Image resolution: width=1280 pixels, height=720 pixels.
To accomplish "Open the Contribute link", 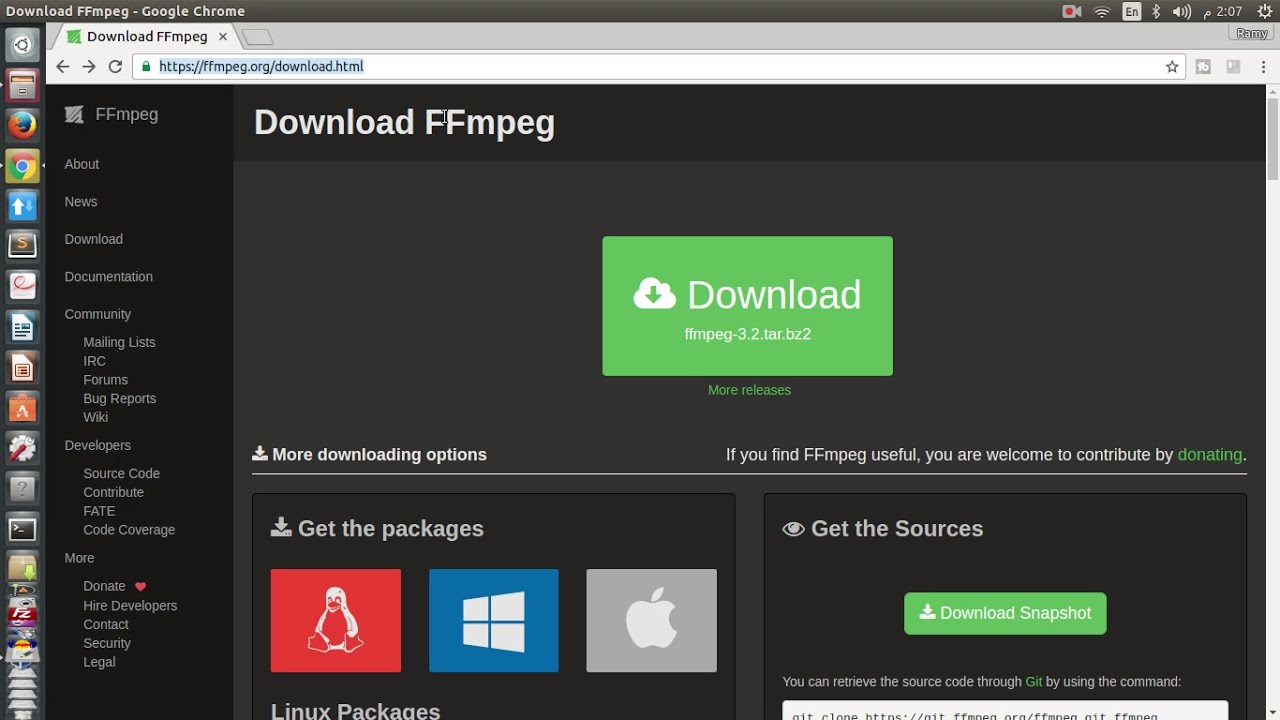I will [113, 492].
